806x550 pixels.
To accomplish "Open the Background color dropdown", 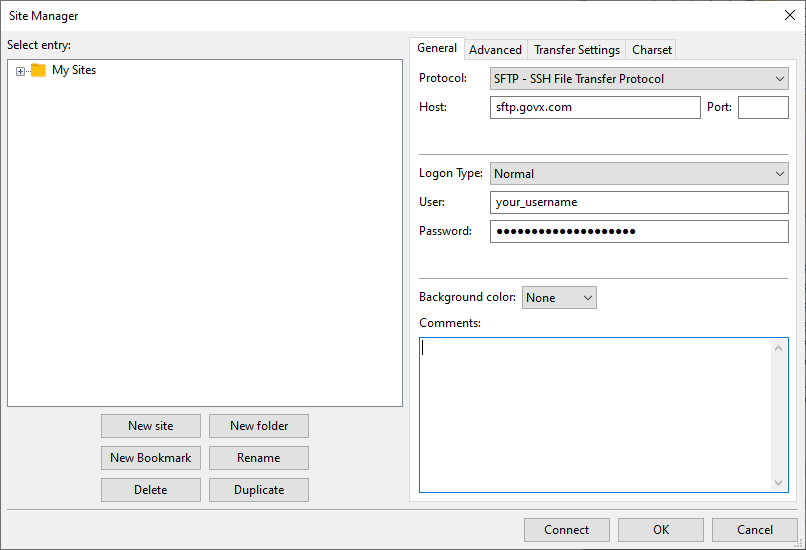I will [559, 298].
